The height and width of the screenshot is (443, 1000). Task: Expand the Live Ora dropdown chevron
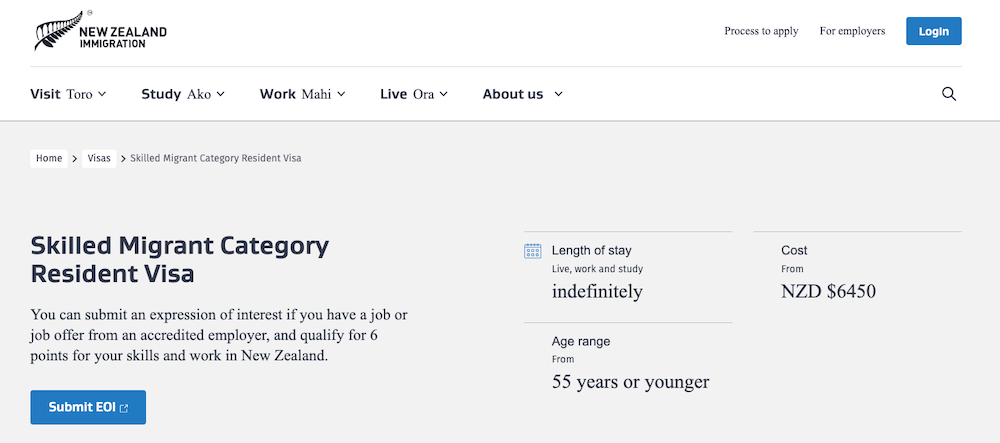click(x=443, y=94)
